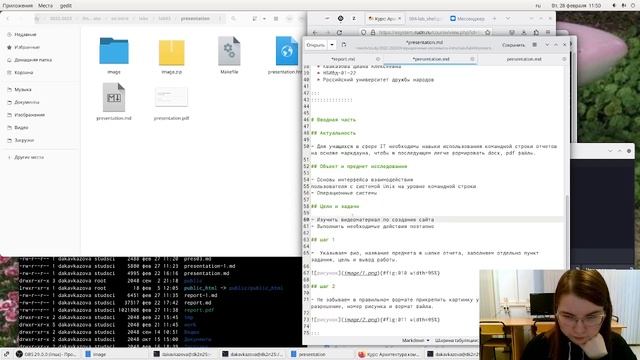Screen dimensions: 640x360
Task: Click the image/1.png link line in the editor
Action: tap(376, 273)
